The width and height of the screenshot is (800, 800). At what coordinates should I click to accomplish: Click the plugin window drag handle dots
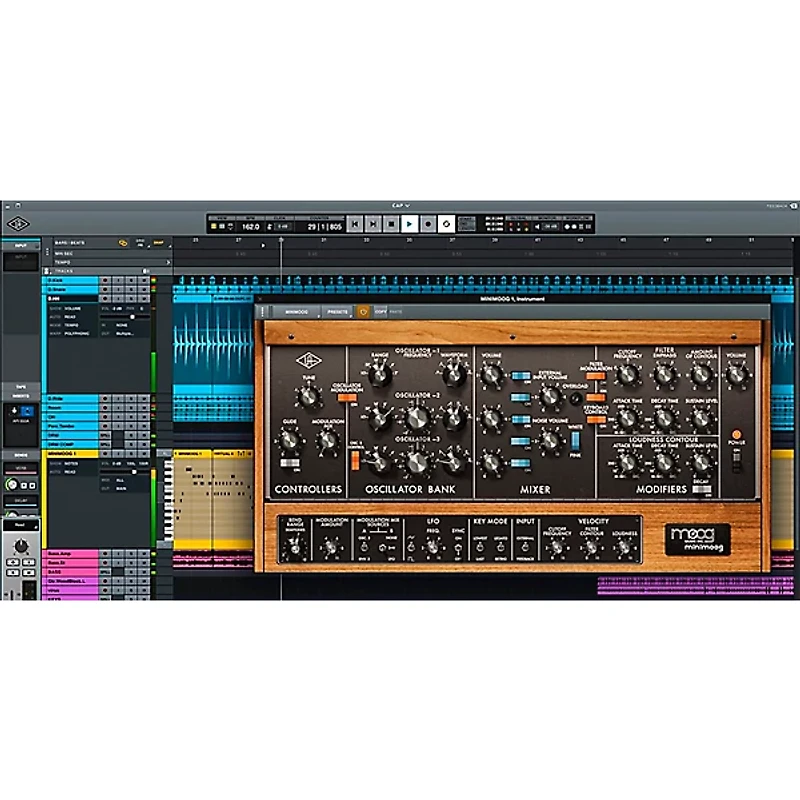coord(262,312)
